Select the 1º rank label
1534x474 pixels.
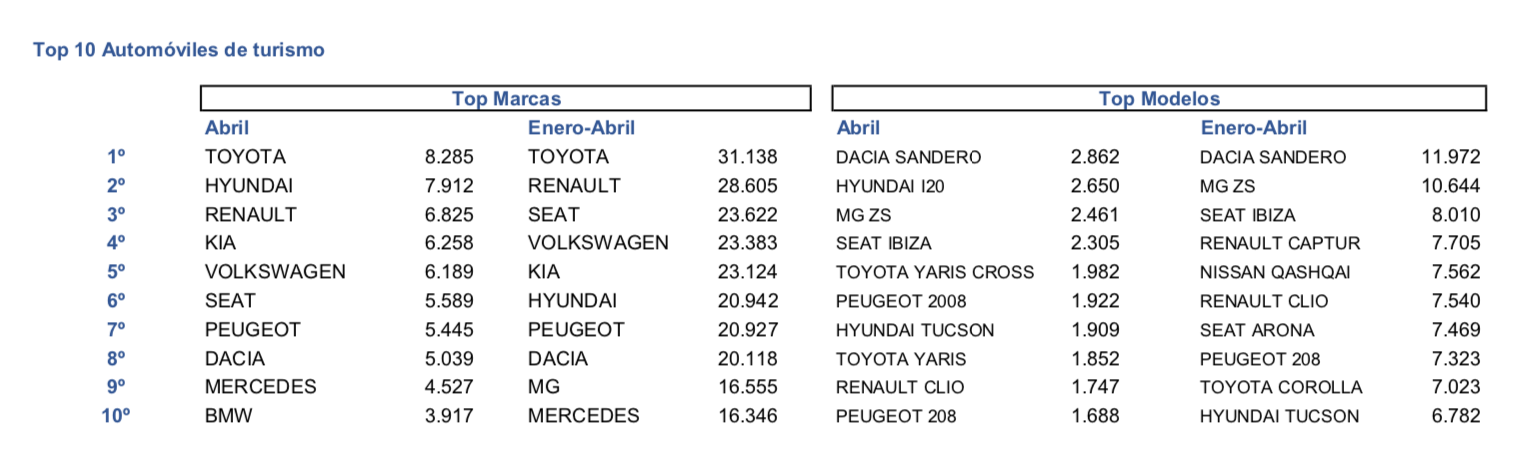point(117,157)
